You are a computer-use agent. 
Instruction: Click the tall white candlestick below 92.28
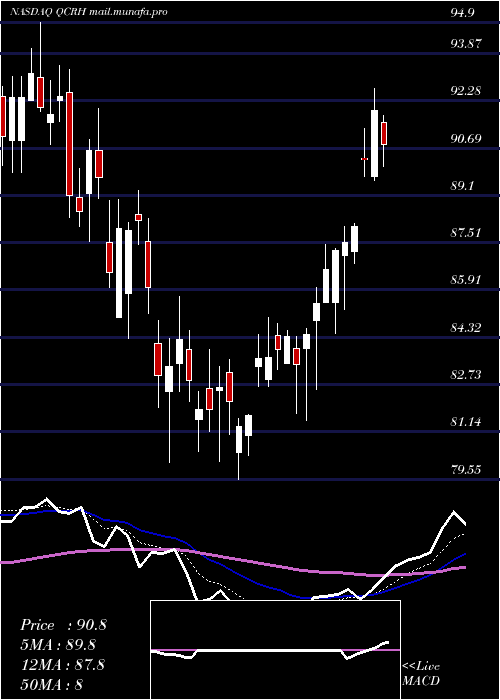pyautogui.click(x=374, y=143)
